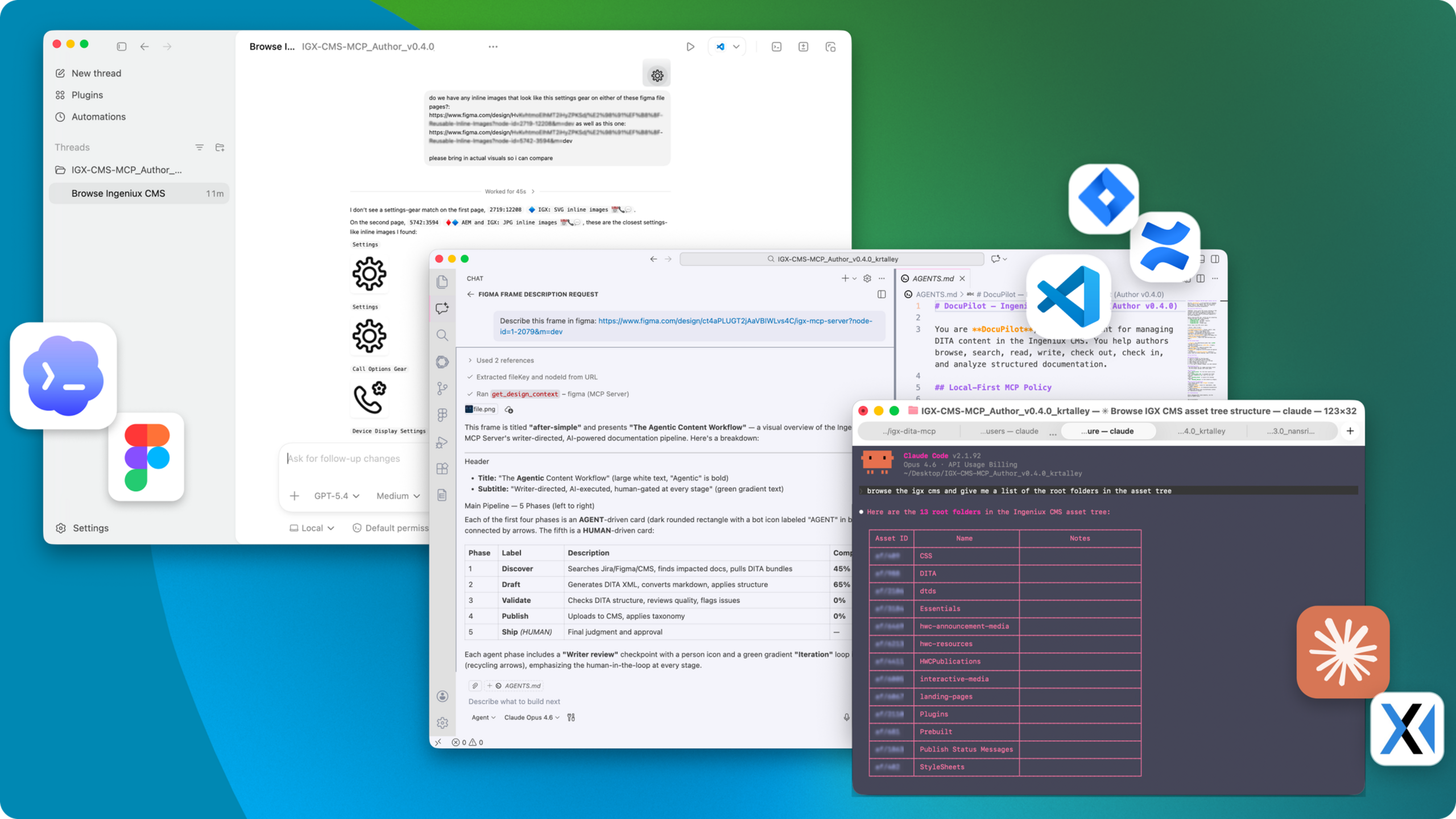Filter the Threads list
The width and height of the screenshot is (1456, 819).
click(200, 147)
